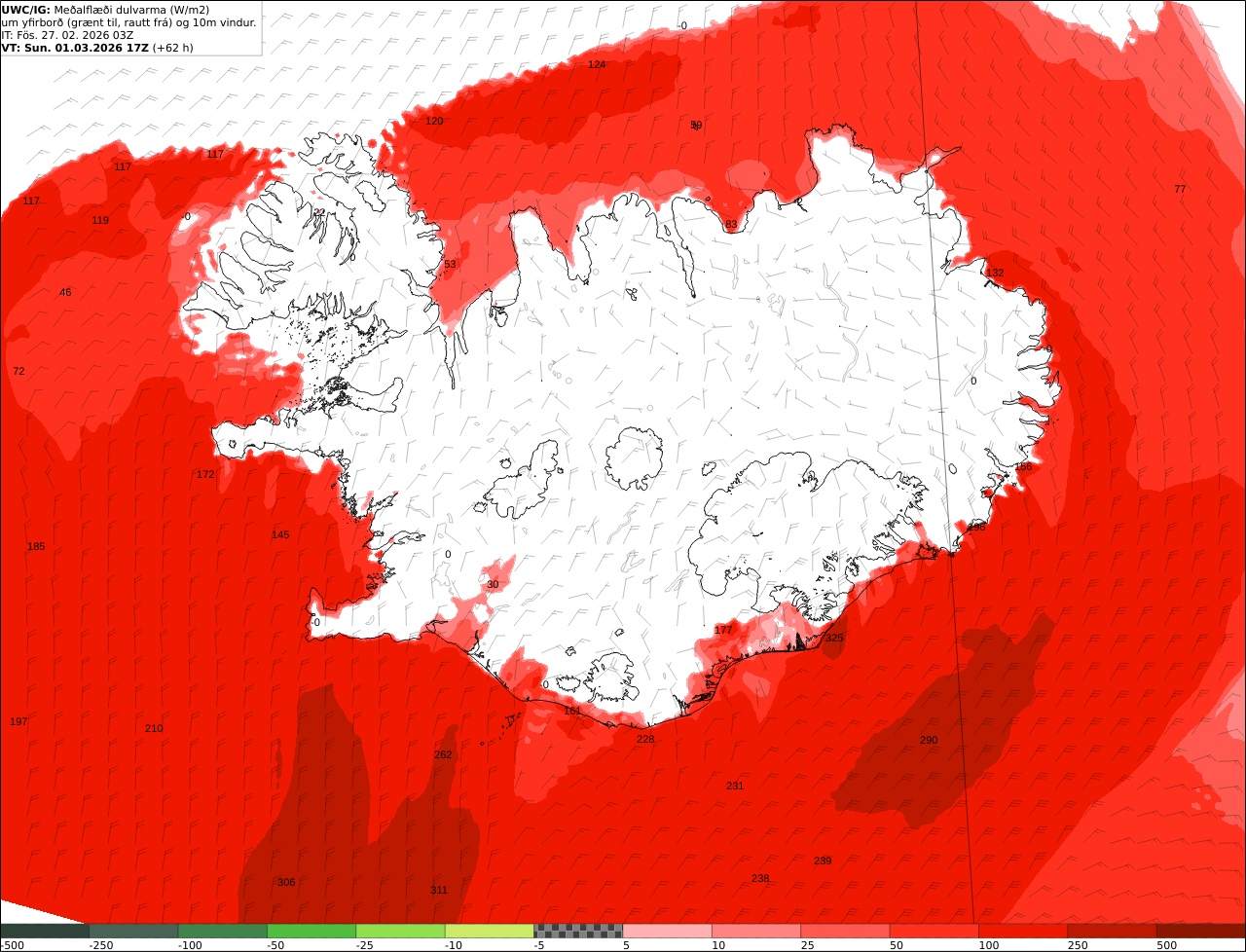Click the subtitle line mentioning '10m vindur'
This screenshot has width=1246, height=952.
129,22
